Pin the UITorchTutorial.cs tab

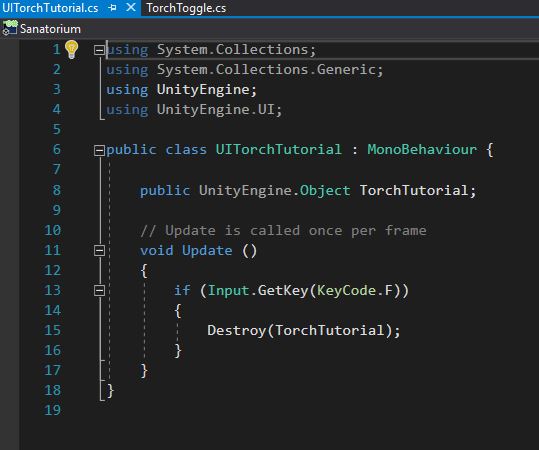(x=112, y=8)
